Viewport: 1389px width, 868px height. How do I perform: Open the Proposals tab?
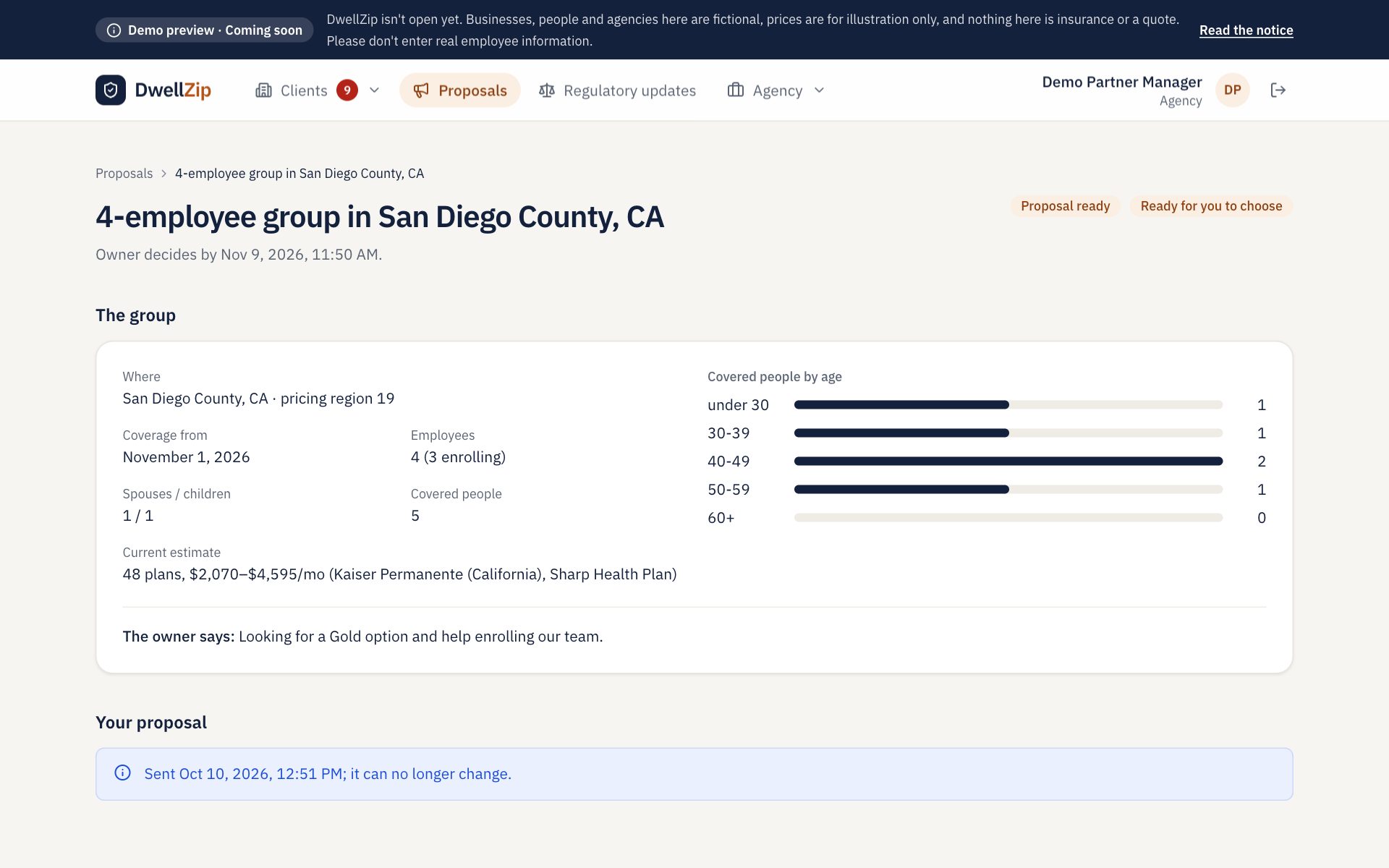460,90
